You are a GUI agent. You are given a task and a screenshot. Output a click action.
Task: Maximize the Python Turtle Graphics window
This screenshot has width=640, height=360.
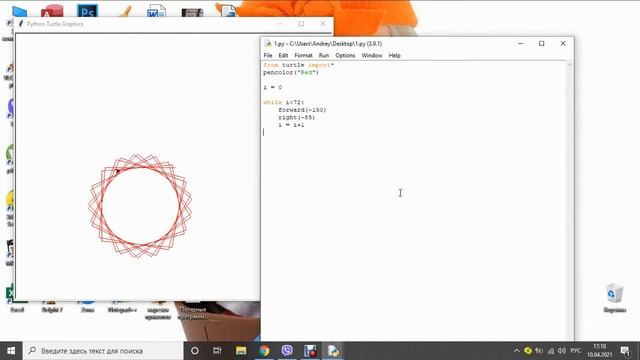[301, 24]
